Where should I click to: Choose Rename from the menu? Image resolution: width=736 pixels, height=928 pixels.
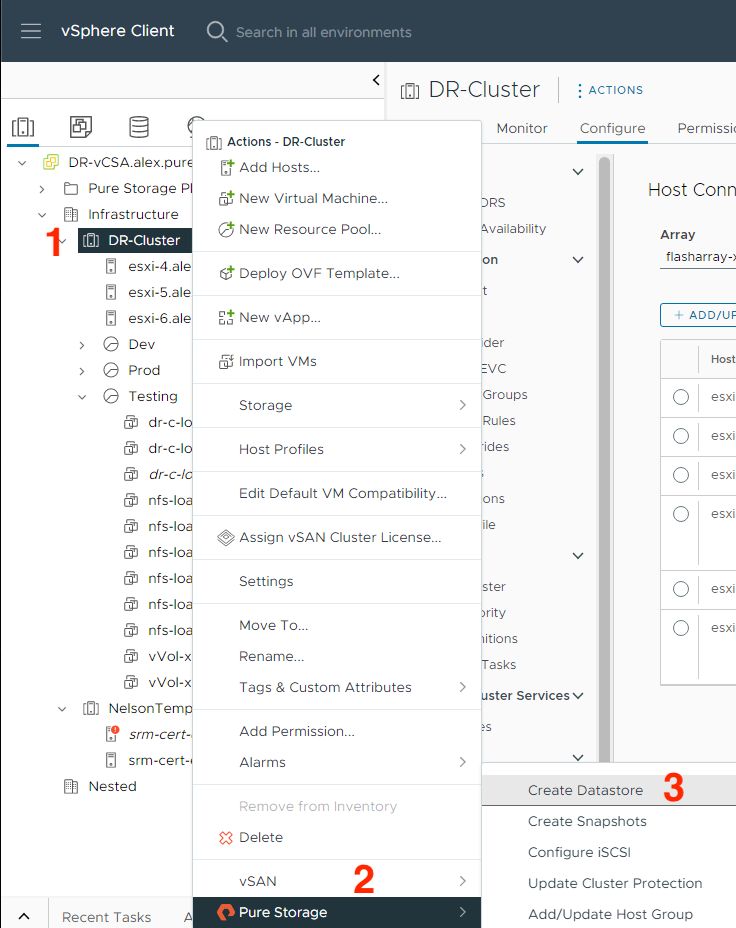coord(271,656)
